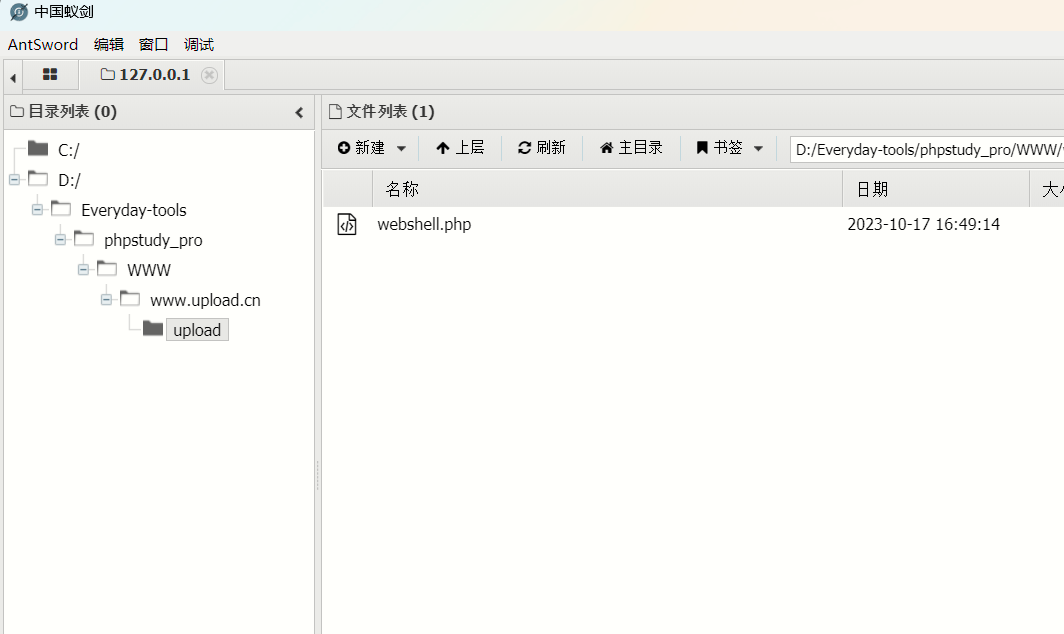Click the webshell.php file icon
Screen dimensions: 1064x634
(x=347, y=225)
